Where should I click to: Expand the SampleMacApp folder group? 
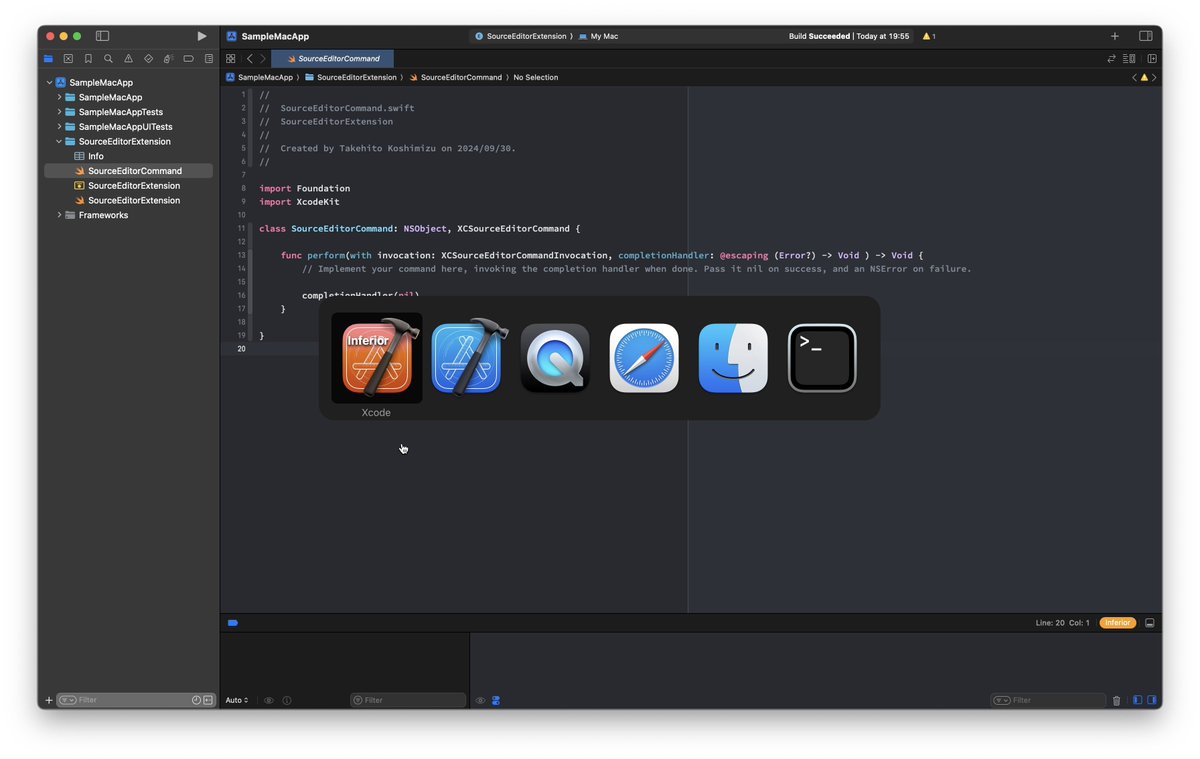click(59, 97)
